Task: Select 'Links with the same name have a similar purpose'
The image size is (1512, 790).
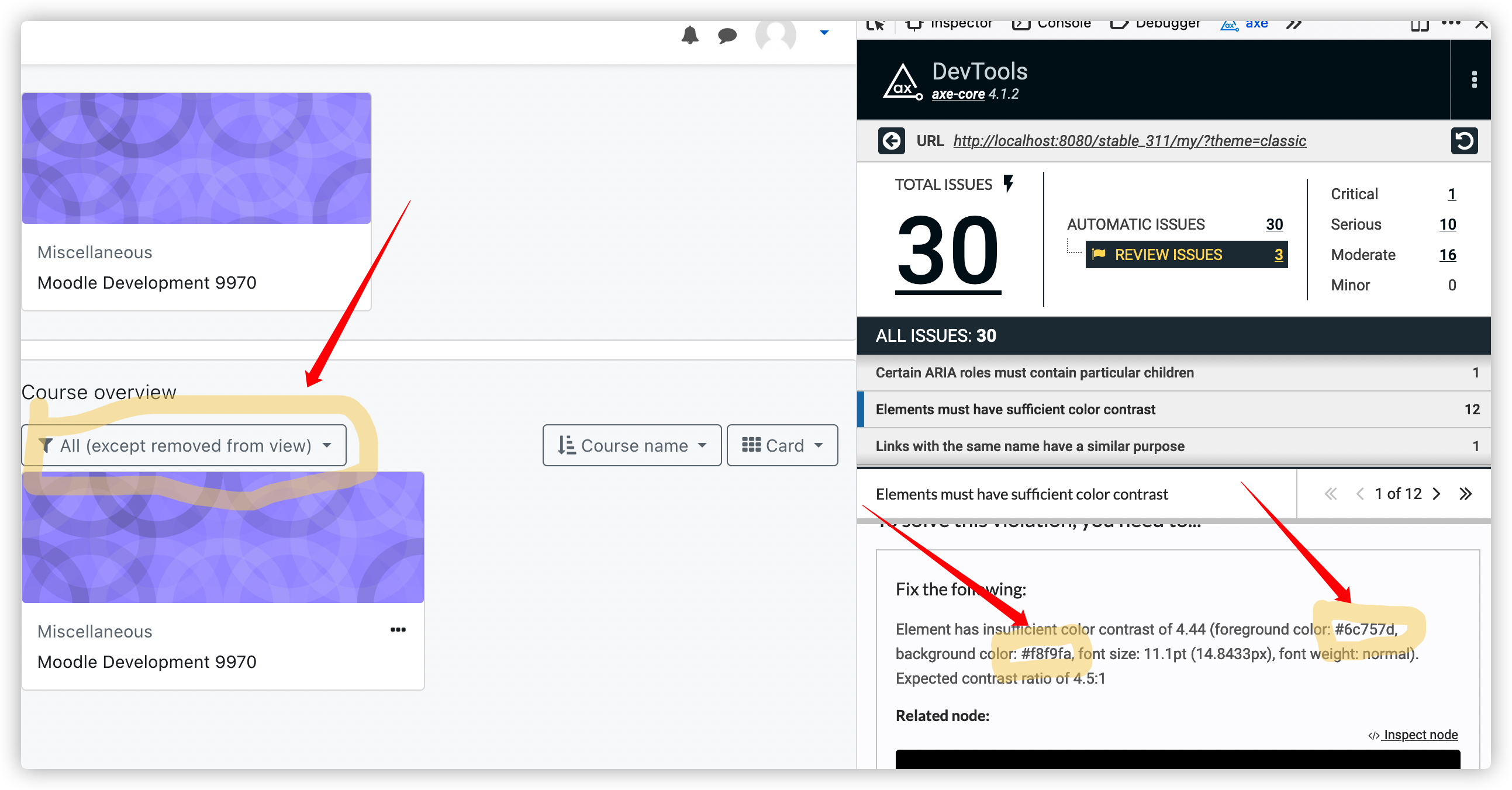Action: [x=1174, y=446]
